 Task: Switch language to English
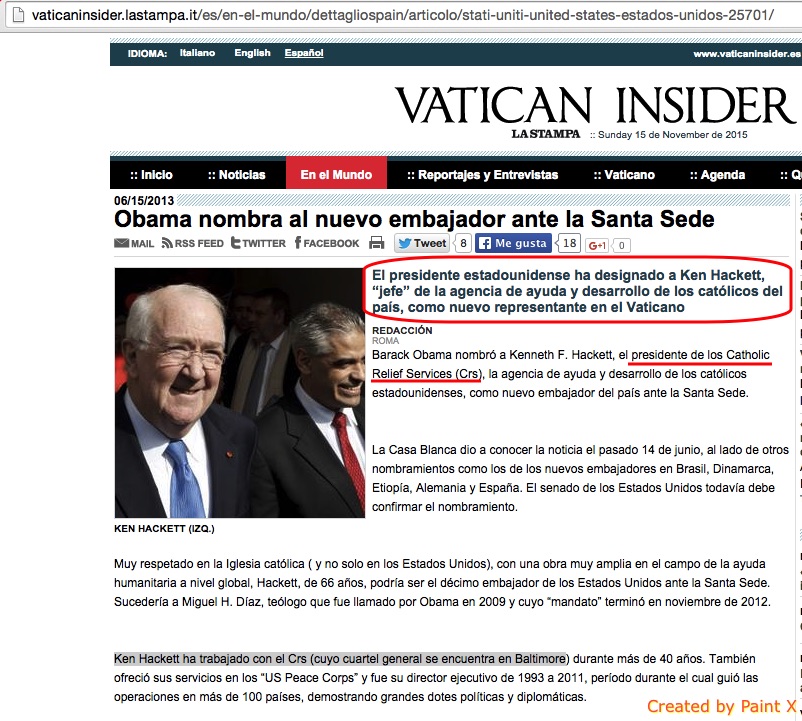(252, 53)
